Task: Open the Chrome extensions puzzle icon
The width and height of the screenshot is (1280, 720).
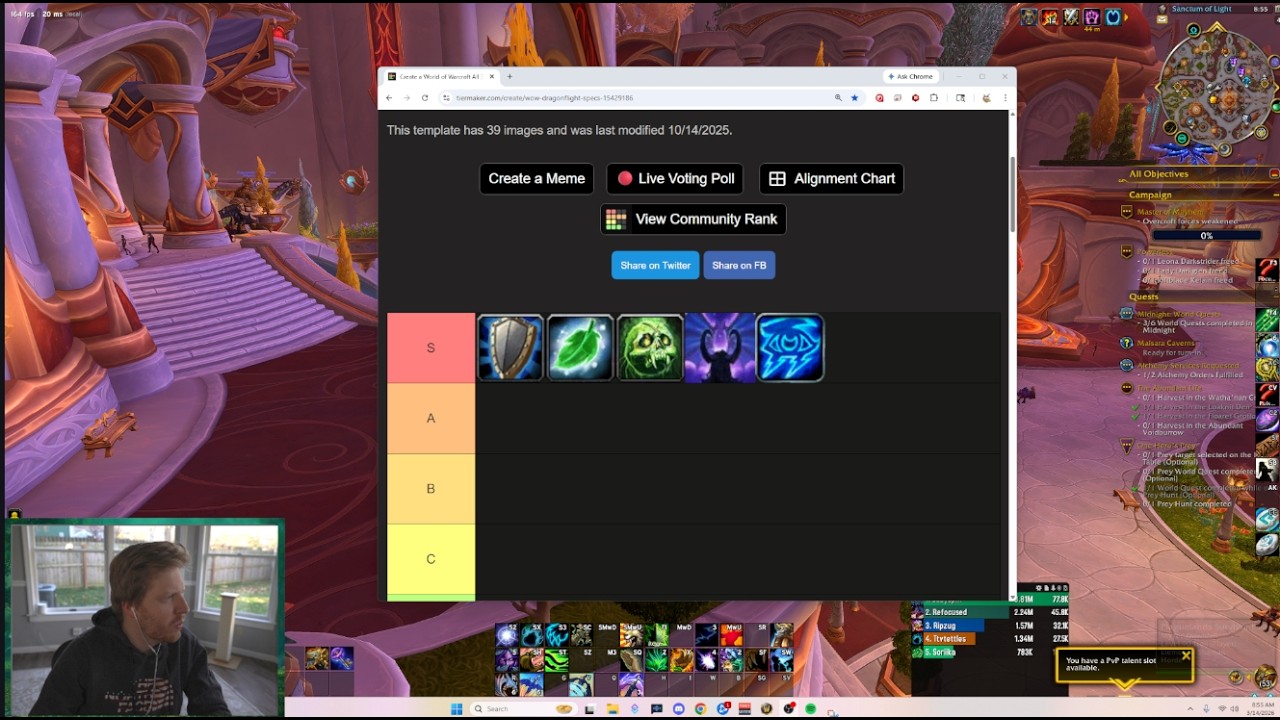Action: pyautogui.click(x=933, y=98)
